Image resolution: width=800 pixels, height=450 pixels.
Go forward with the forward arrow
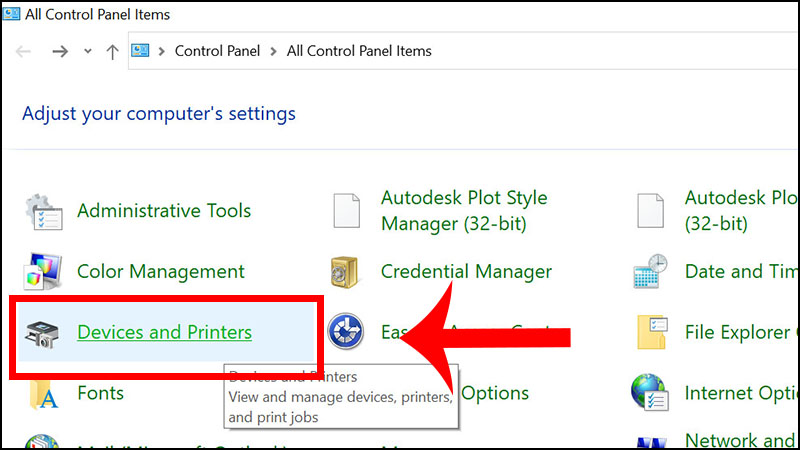(60, 51)
